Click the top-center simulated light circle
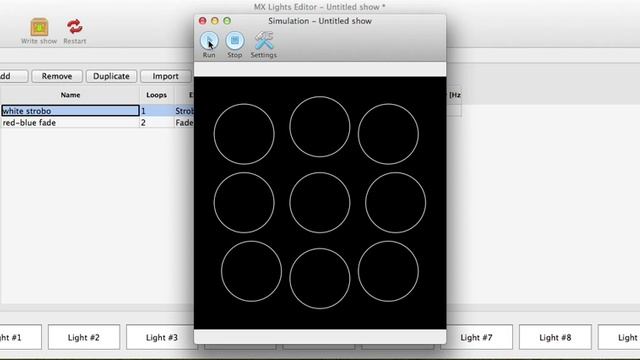 (320, 127)
